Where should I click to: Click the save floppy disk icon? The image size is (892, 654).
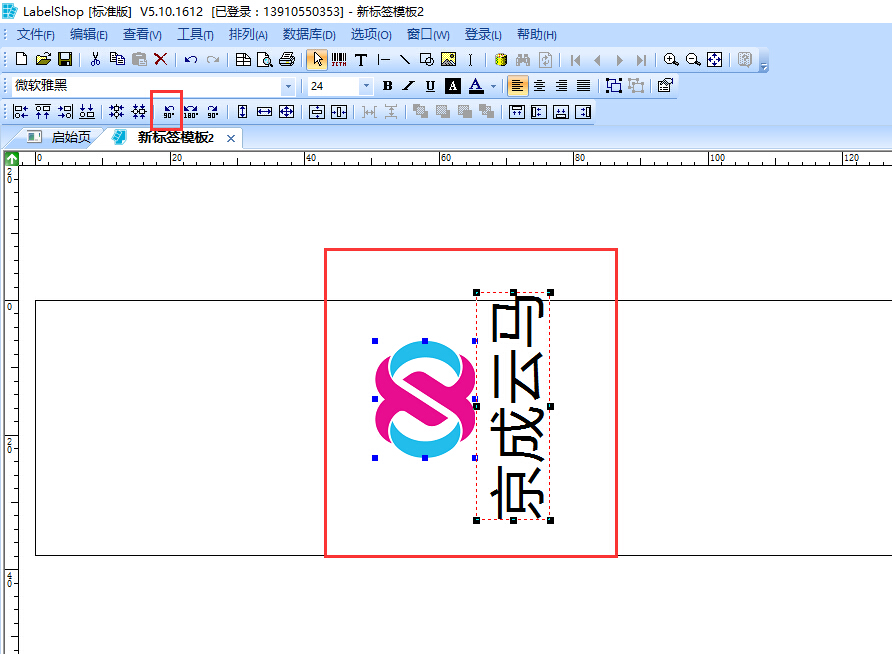65,60
